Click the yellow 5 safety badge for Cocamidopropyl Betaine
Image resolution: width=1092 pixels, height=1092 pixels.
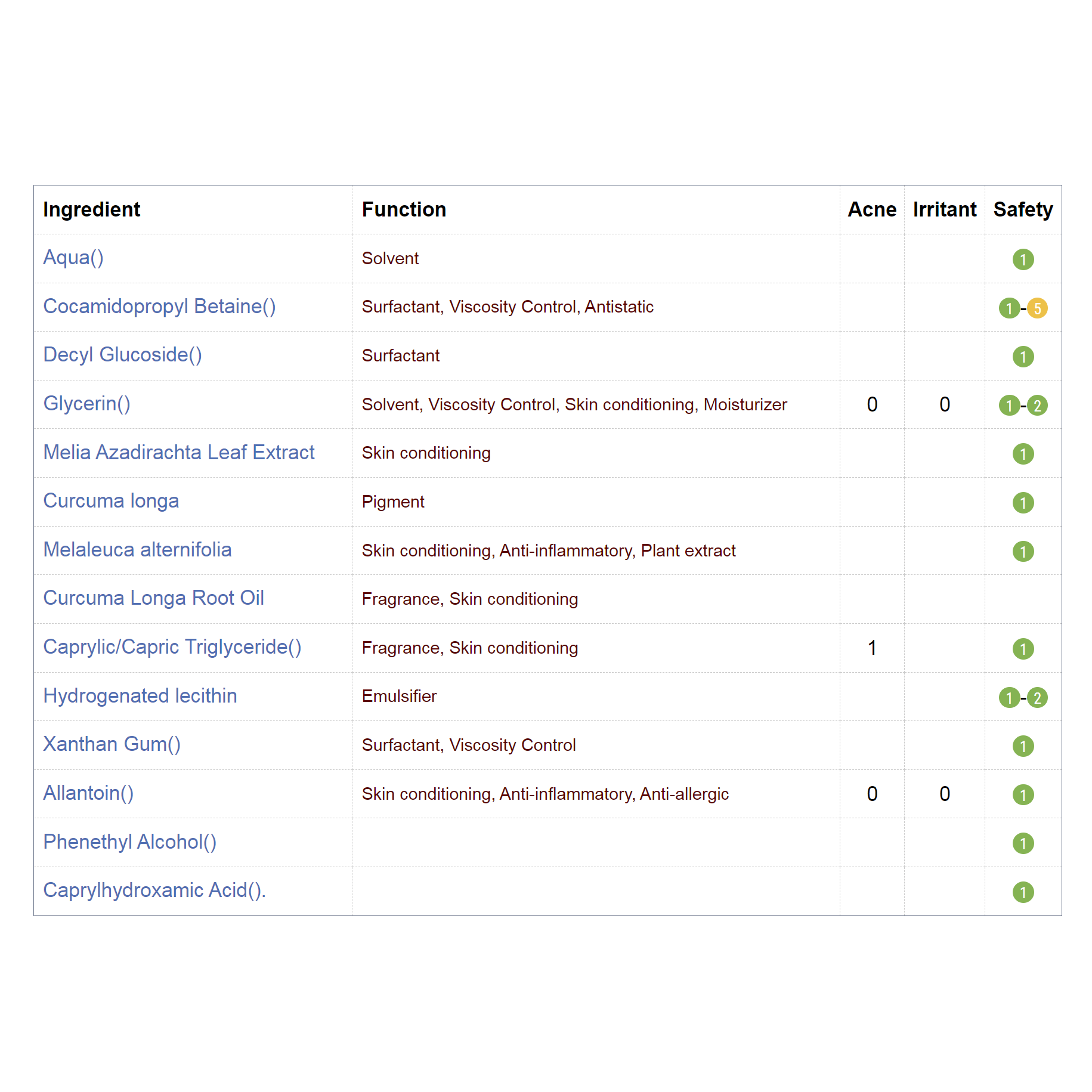(x=1037, y=308)
